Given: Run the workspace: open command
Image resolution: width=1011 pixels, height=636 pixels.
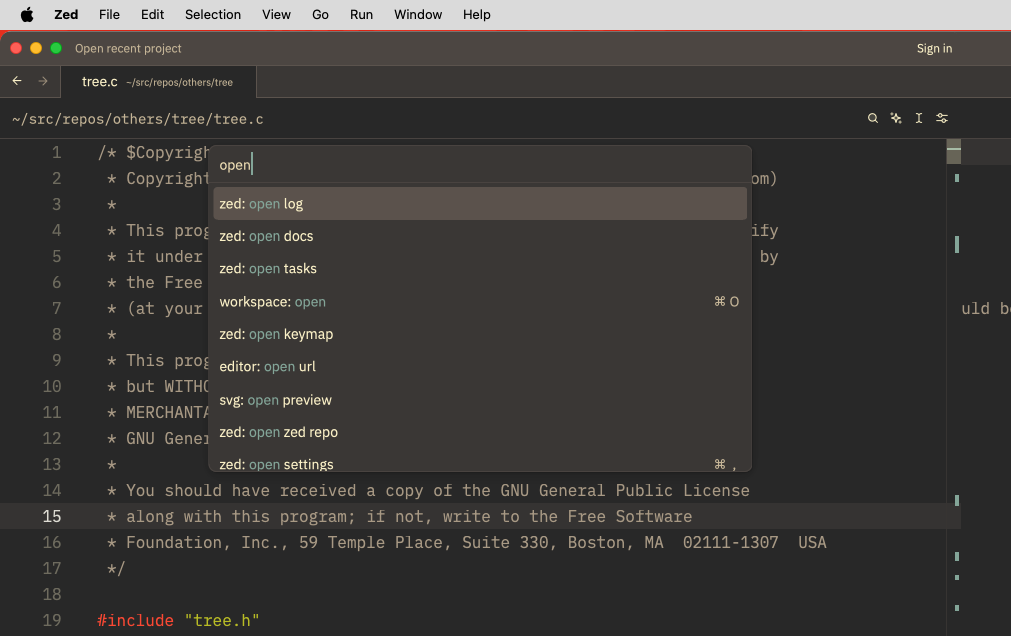Looking at the screenshot, I should [x=480, y=301].
